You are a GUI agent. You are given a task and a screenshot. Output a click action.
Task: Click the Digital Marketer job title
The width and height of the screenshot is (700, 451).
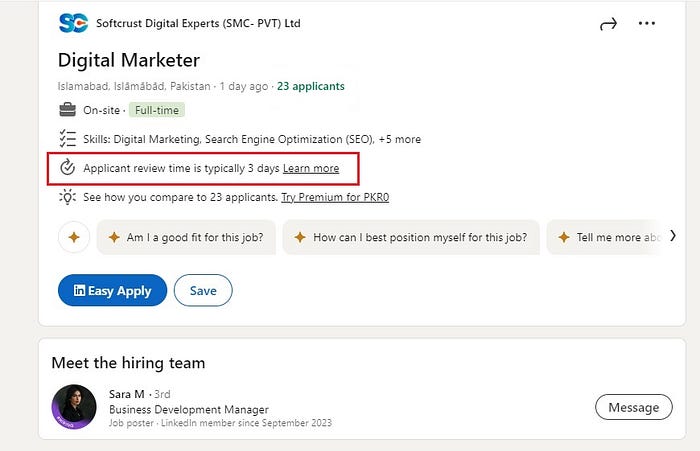(129, 60)
